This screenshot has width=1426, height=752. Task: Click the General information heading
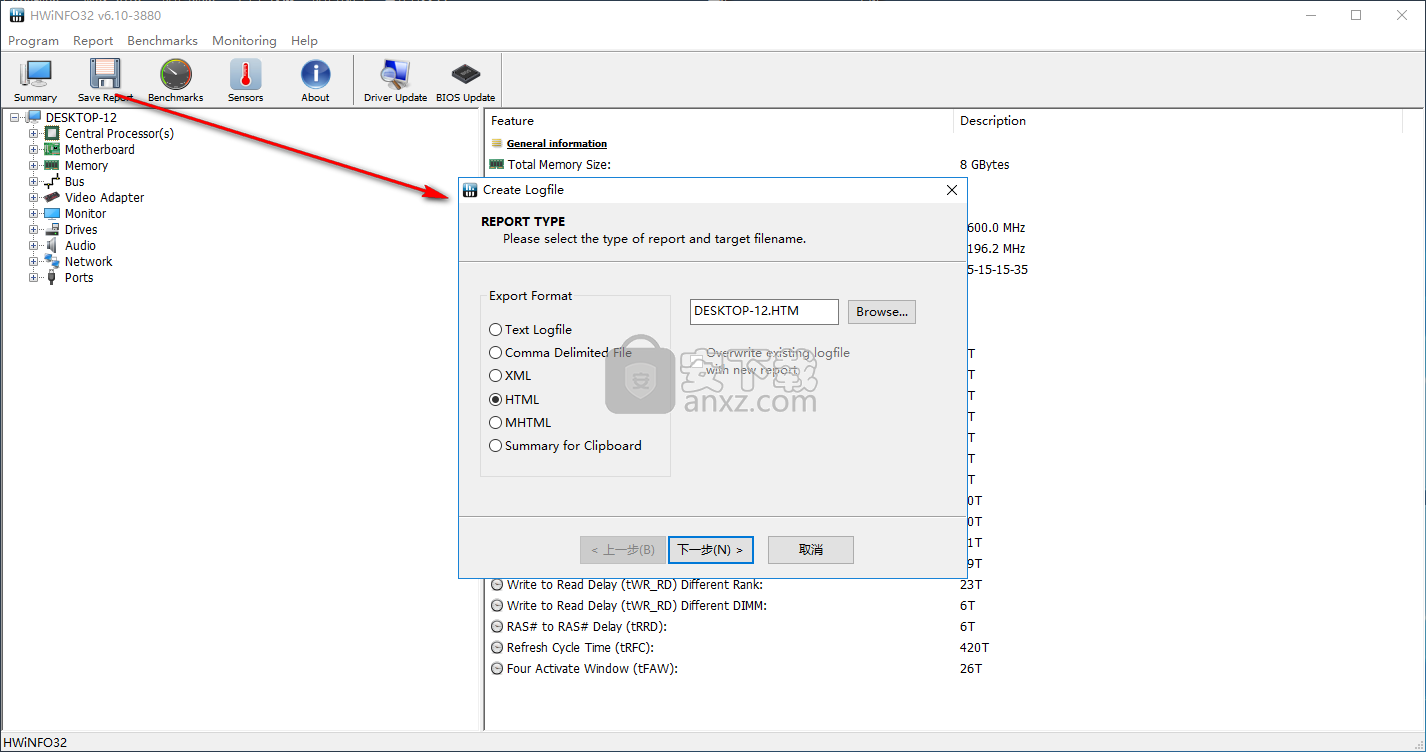pos(557,143)
